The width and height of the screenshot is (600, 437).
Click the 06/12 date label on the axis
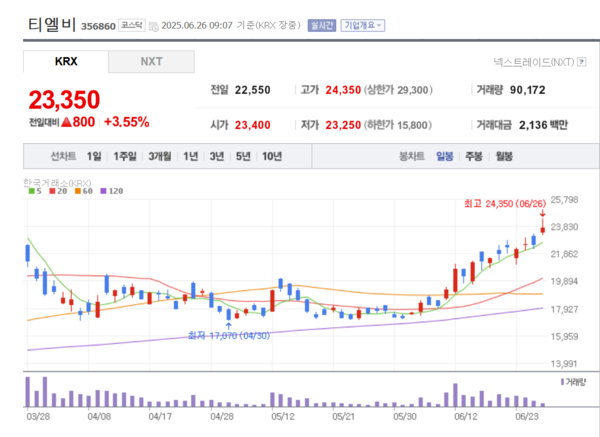coord(466,416)
